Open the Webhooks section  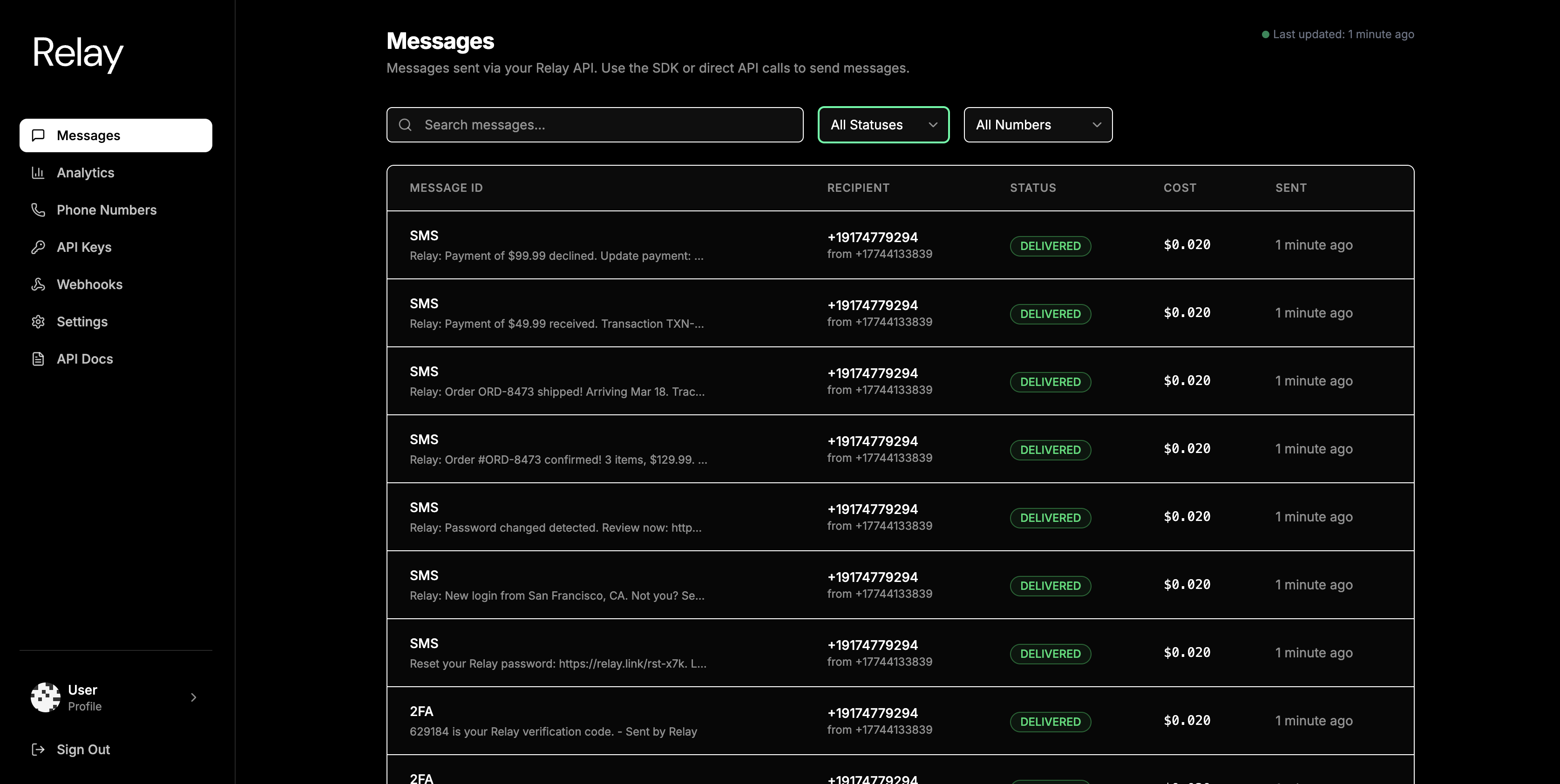point(89,284)
